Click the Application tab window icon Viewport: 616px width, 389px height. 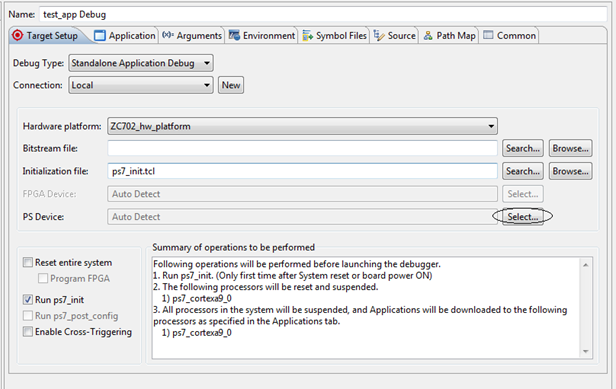pos(100,35)
